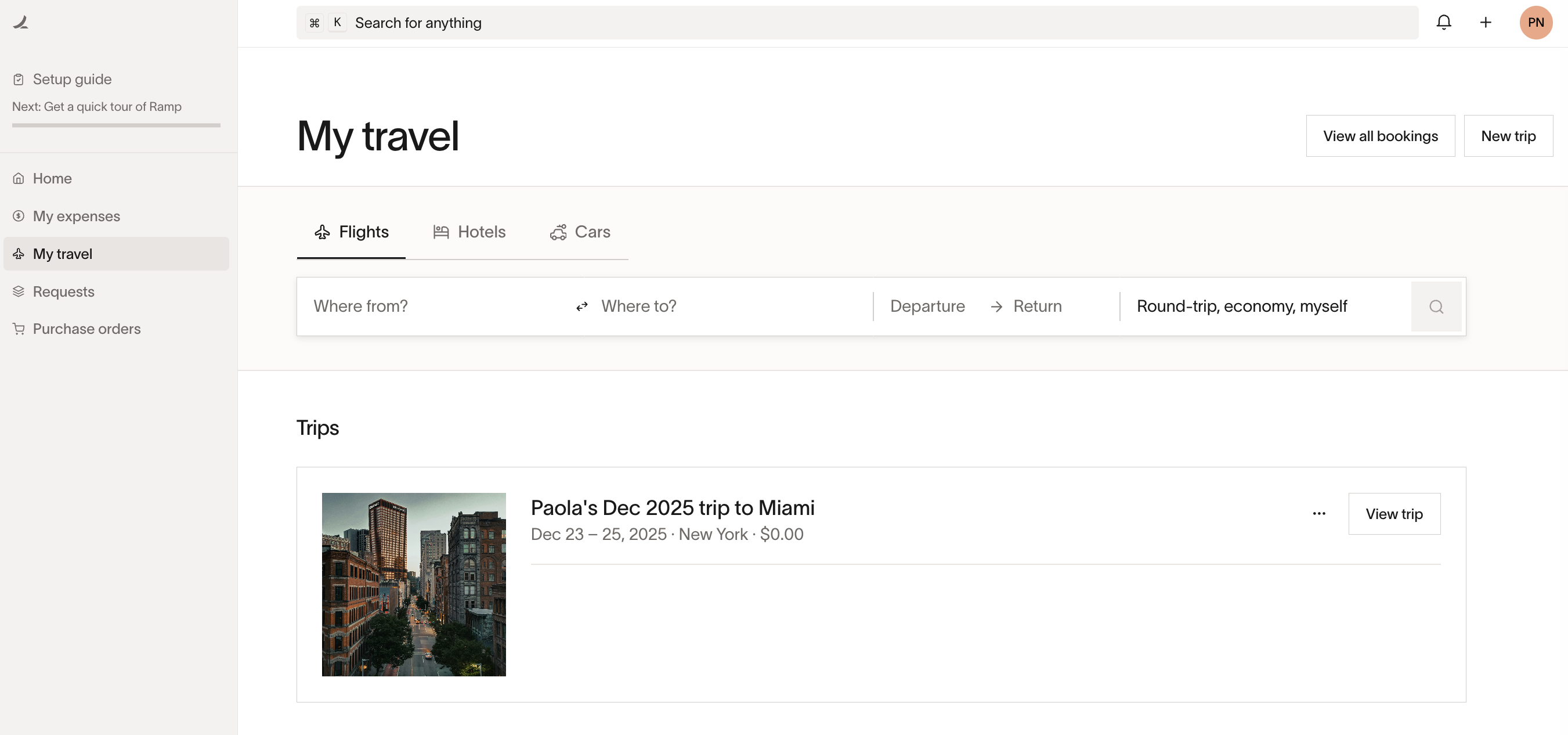Click the Setup guide progress bar
Screen dimensions: 1568x735
click(x=115, y=125)
